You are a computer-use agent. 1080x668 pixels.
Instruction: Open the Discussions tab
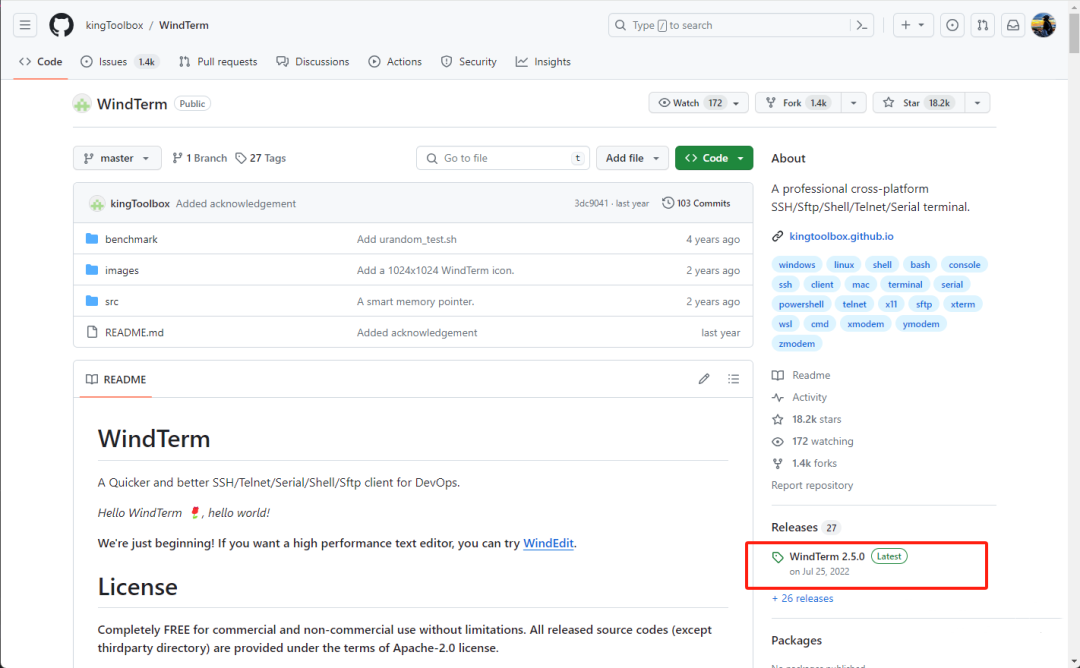tap(313, 62)
